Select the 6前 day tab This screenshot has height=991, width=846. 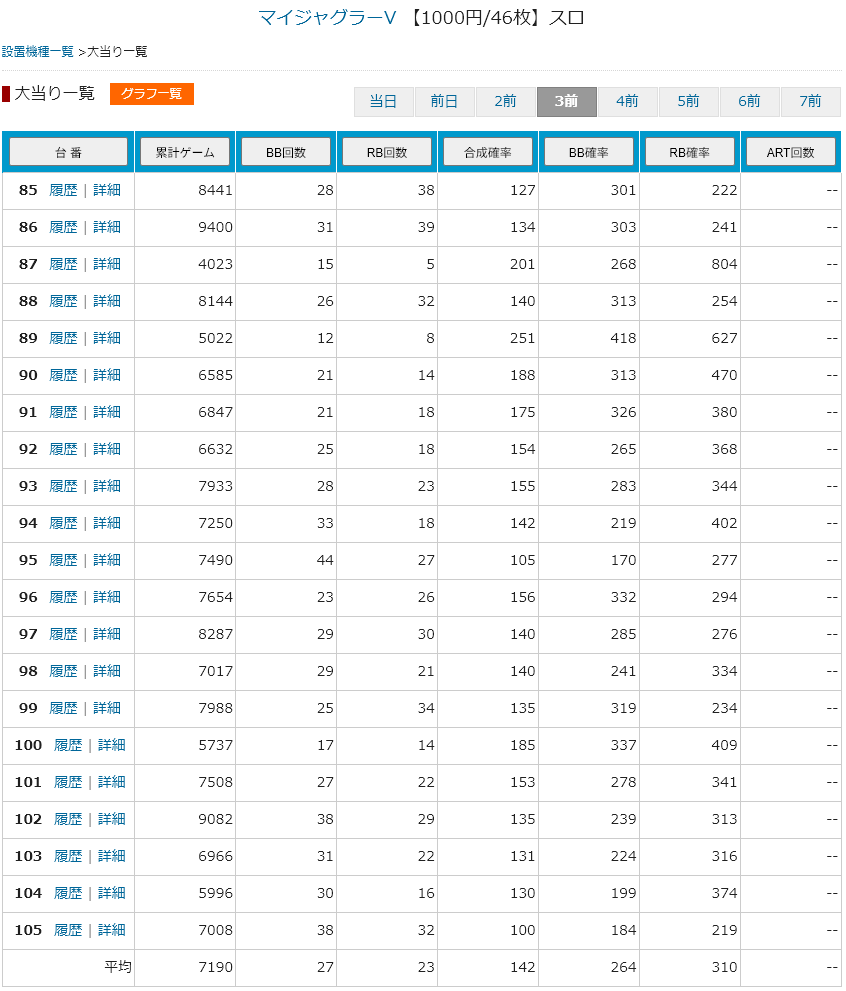point(749,101)
